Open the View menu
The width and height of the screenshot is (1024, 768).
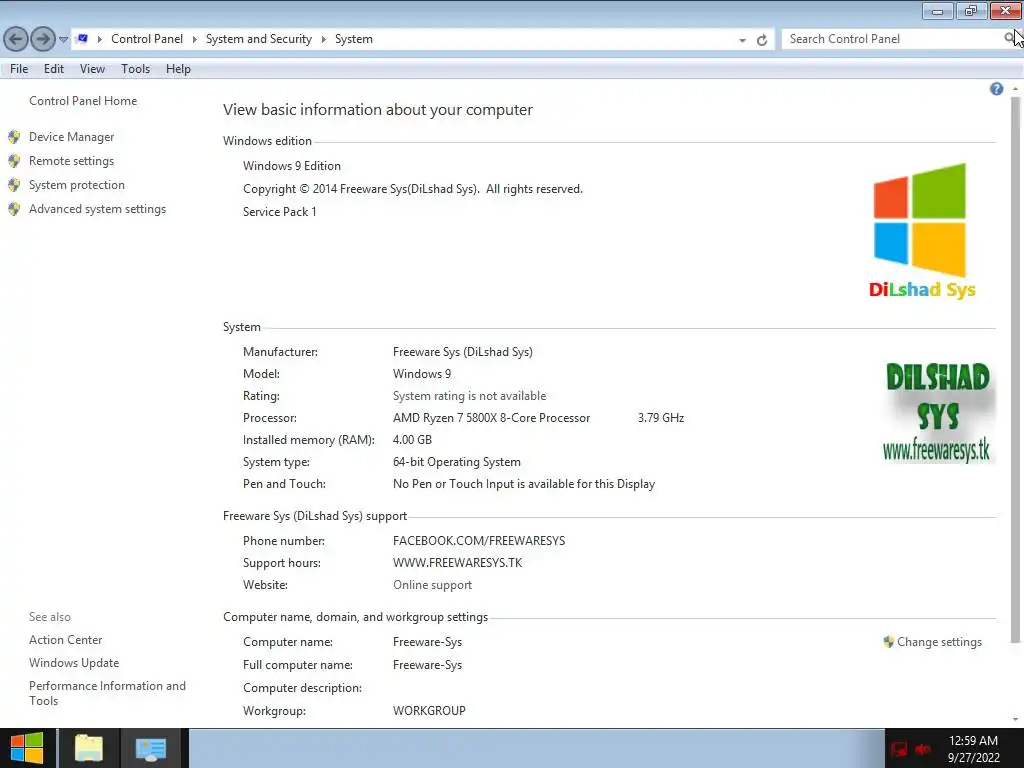pyautogui.click(x=92, y=69)
